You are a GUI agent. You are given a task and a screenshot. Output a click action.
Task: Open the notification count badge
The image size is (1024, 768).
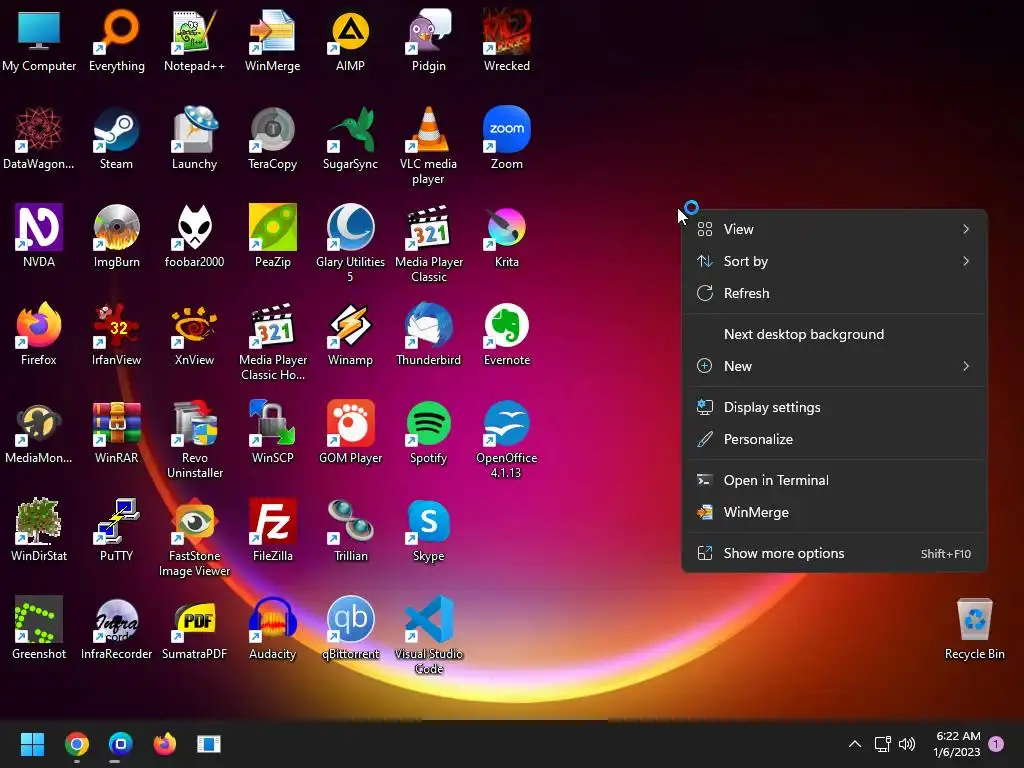tap(996, 744)
